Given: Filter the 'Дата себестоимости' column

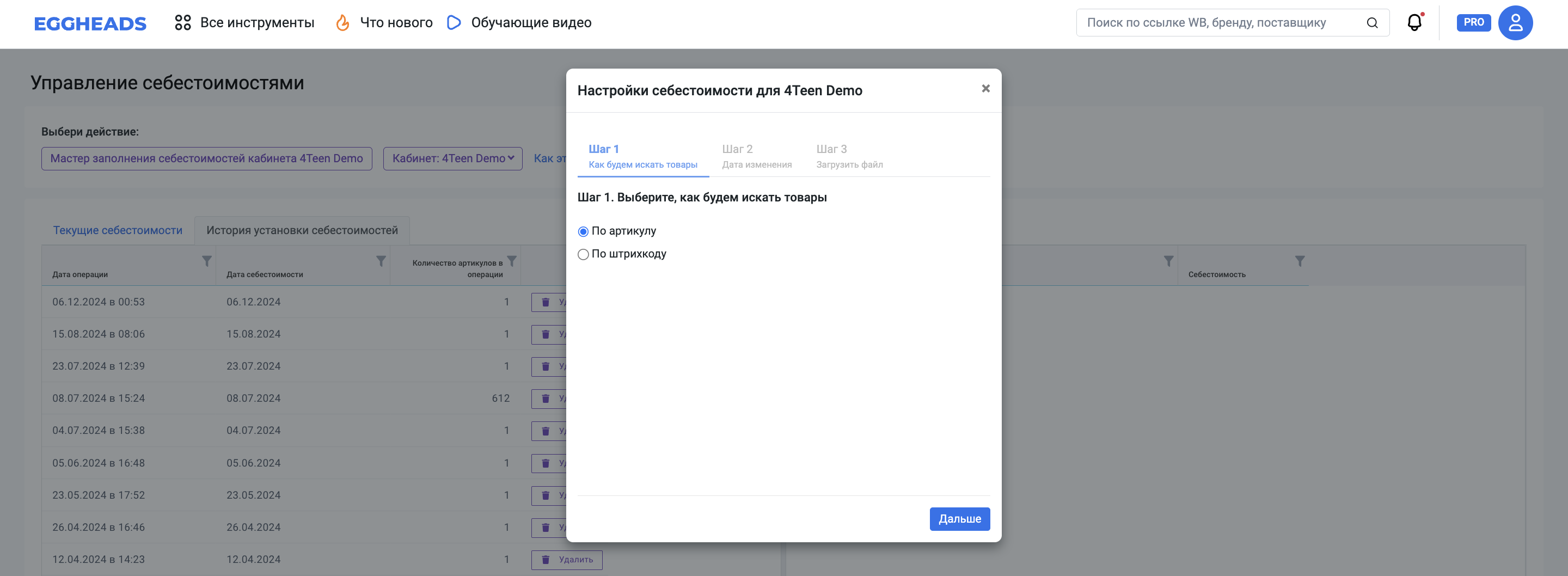Looking at the screenshot, I should (x=381, y=261).
